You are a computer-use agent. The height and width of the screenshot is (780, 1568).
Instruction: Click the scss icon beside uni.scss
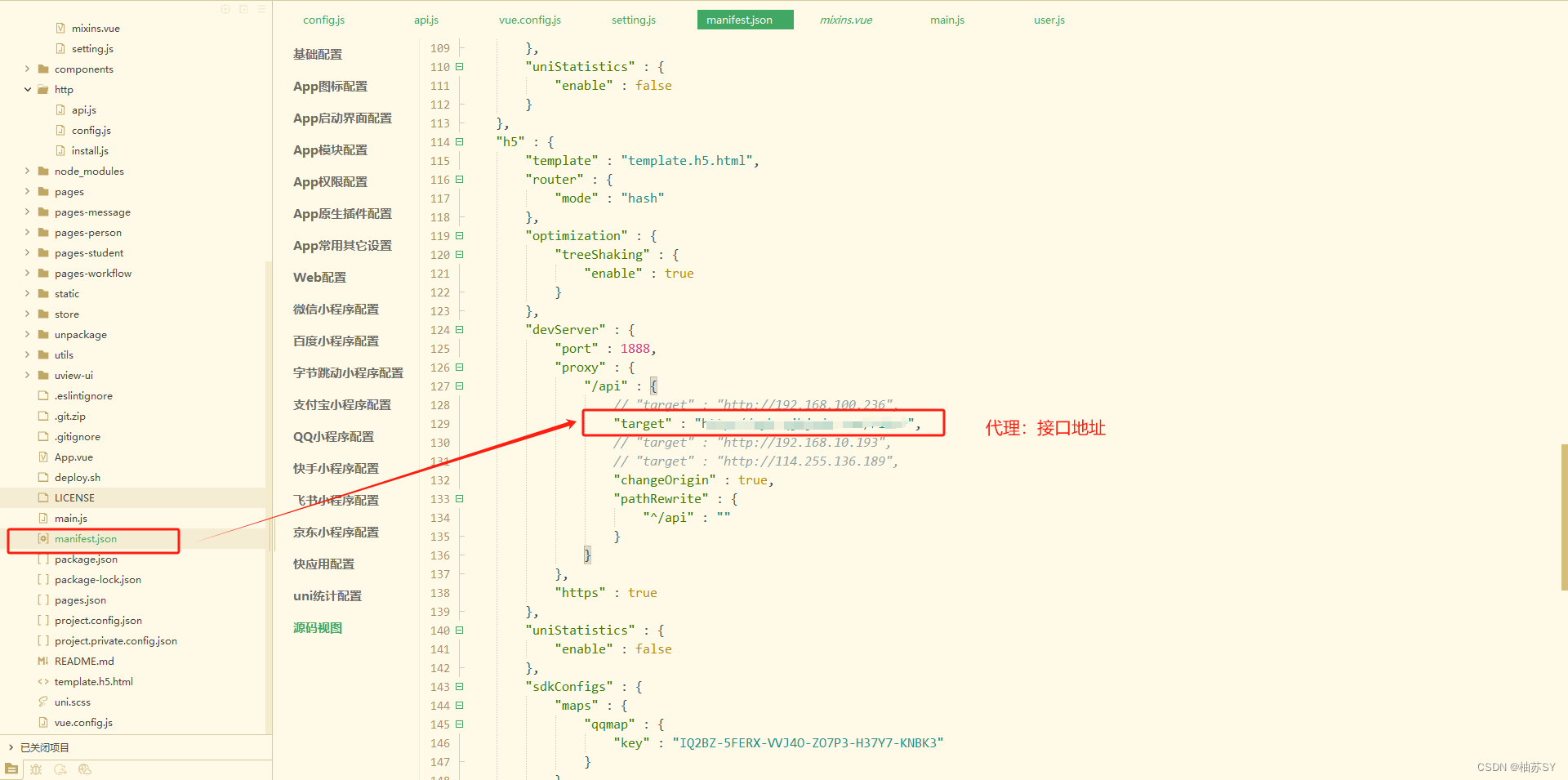pyautogui.click(x=43, y=702)
